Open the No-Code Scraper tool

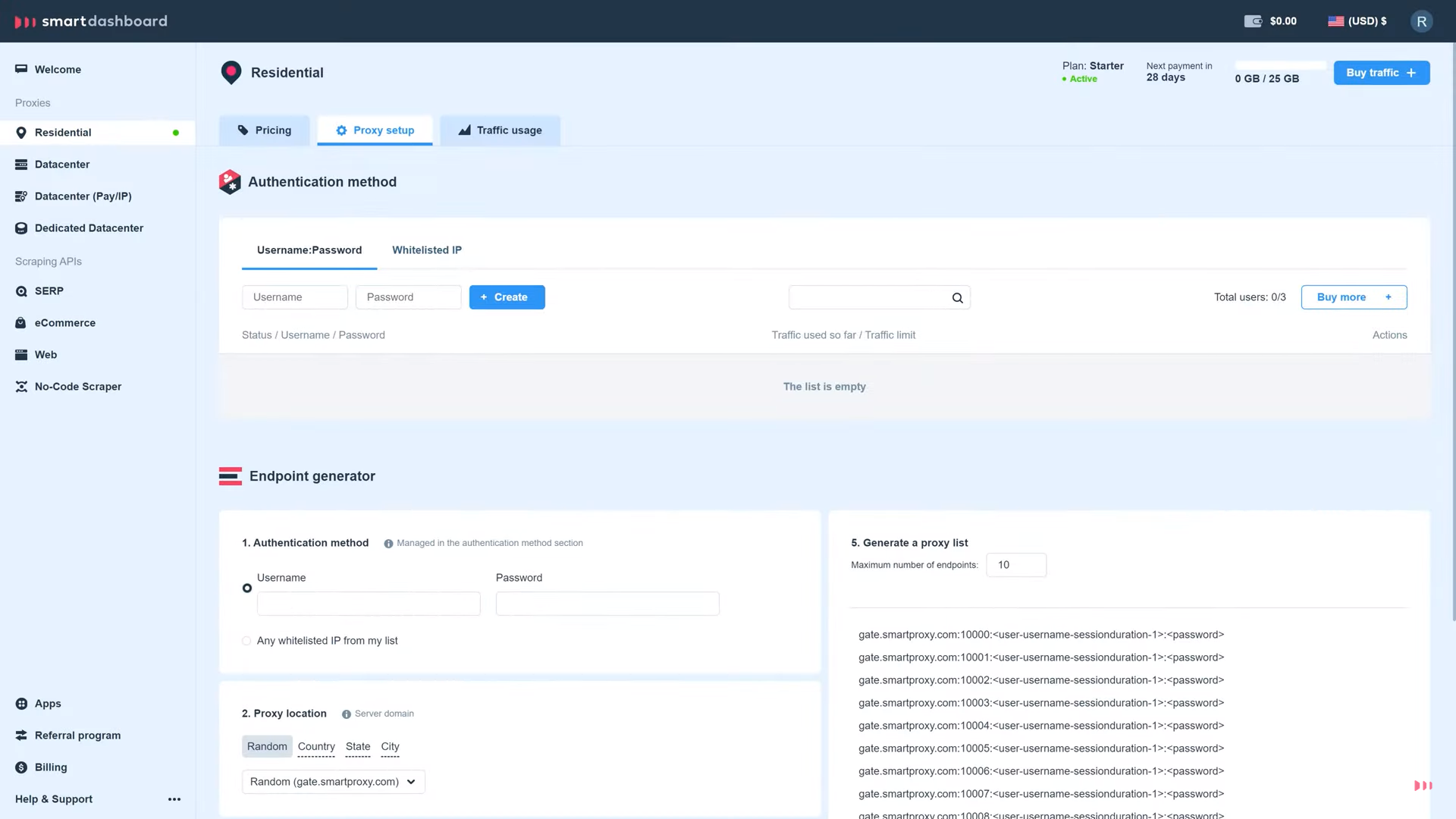78,386
